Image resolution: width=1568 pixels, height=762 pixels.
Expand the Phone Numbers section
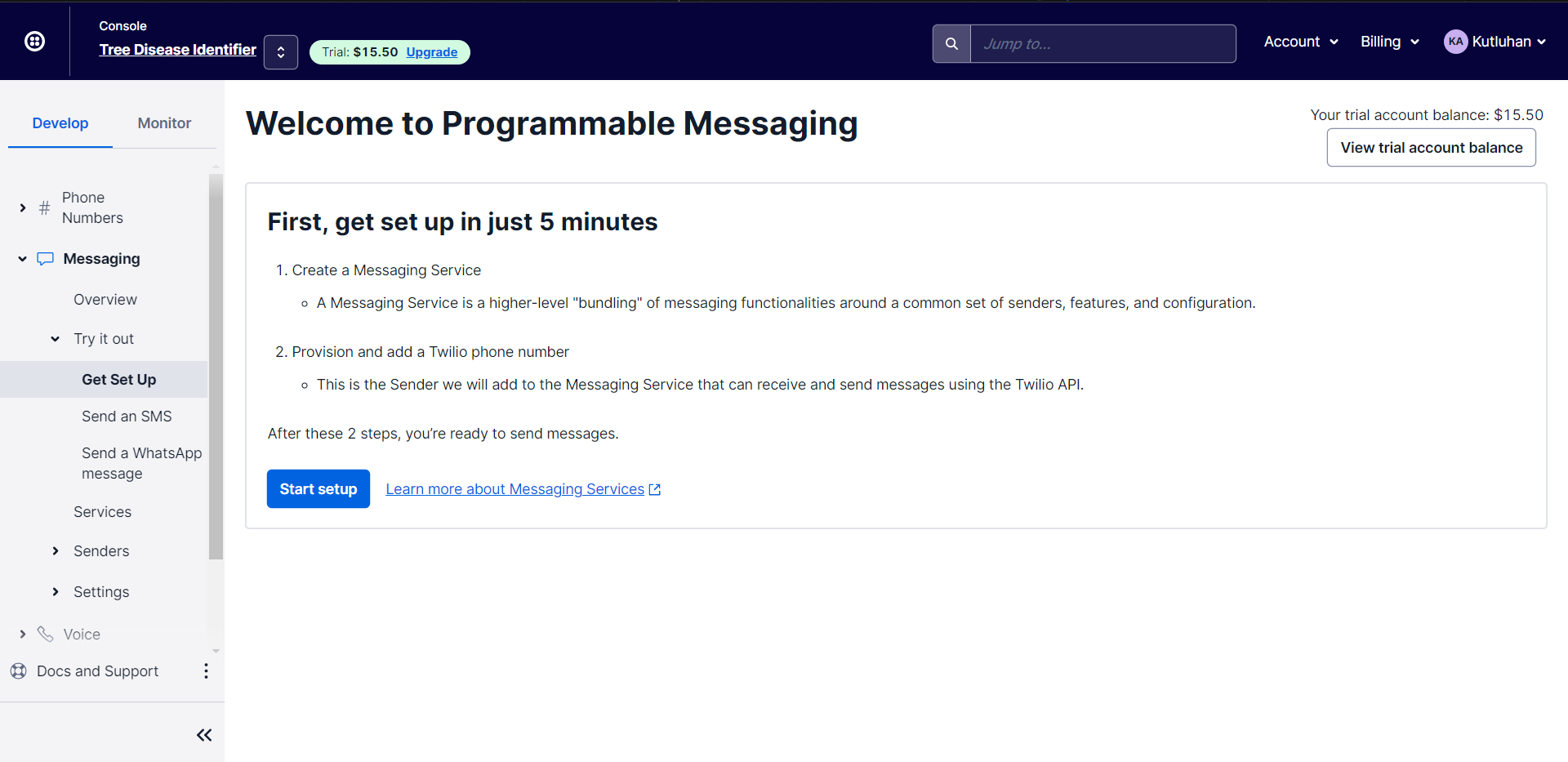tap(23, 208)
